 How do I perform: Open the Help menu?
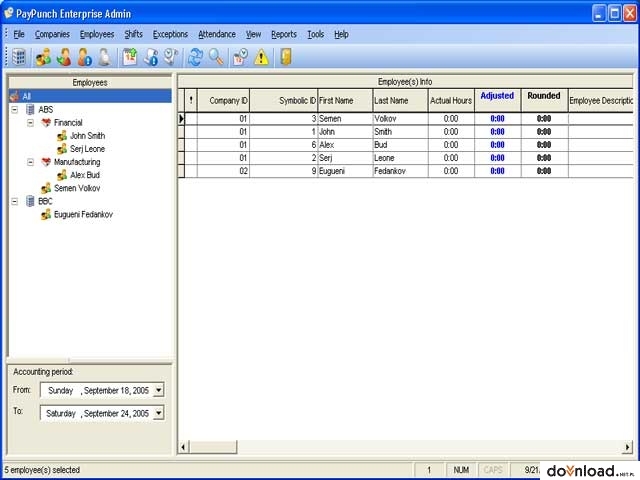coord(341,34)
